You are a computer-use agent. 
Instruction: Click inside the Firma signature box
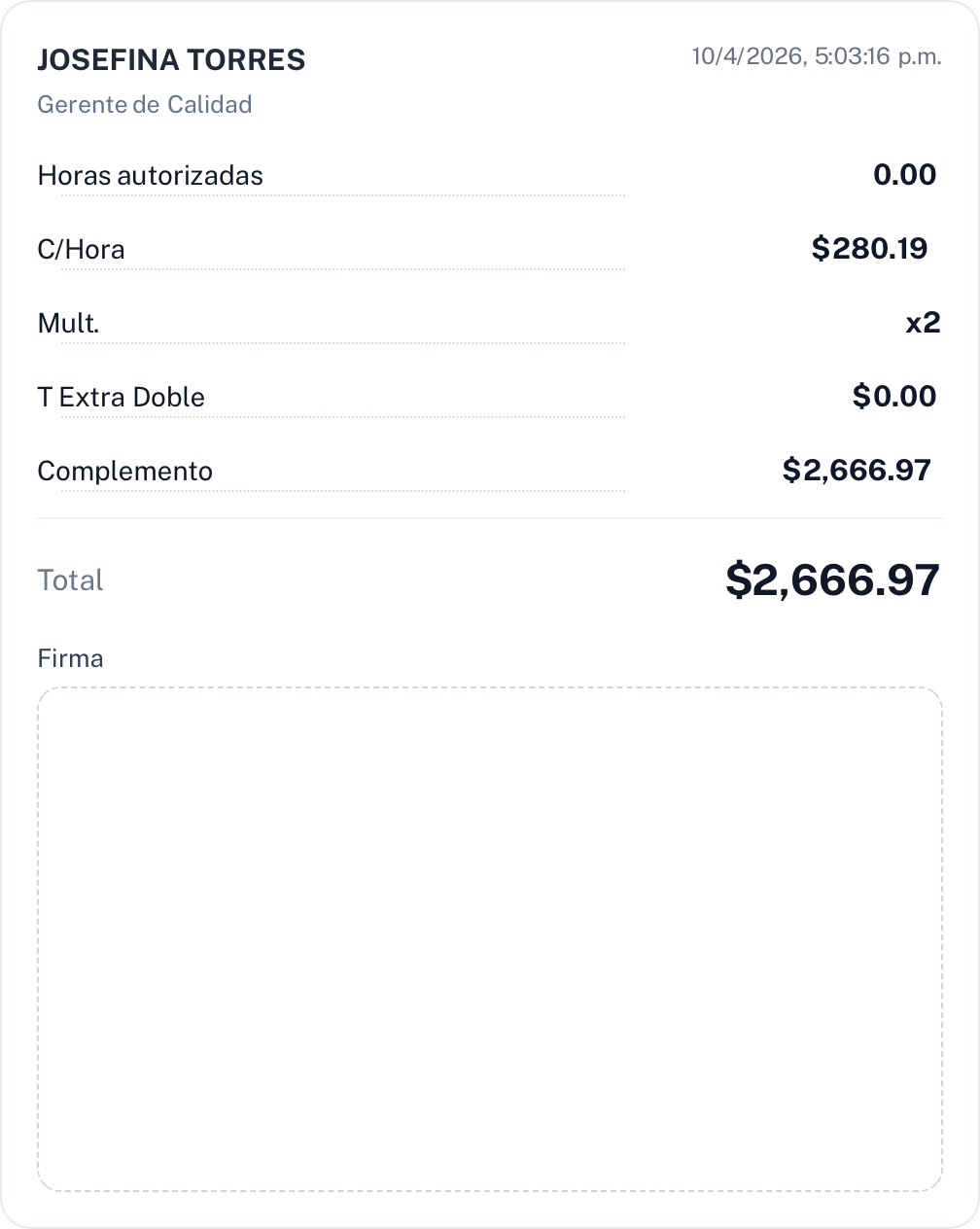click(x=490, y=939)
